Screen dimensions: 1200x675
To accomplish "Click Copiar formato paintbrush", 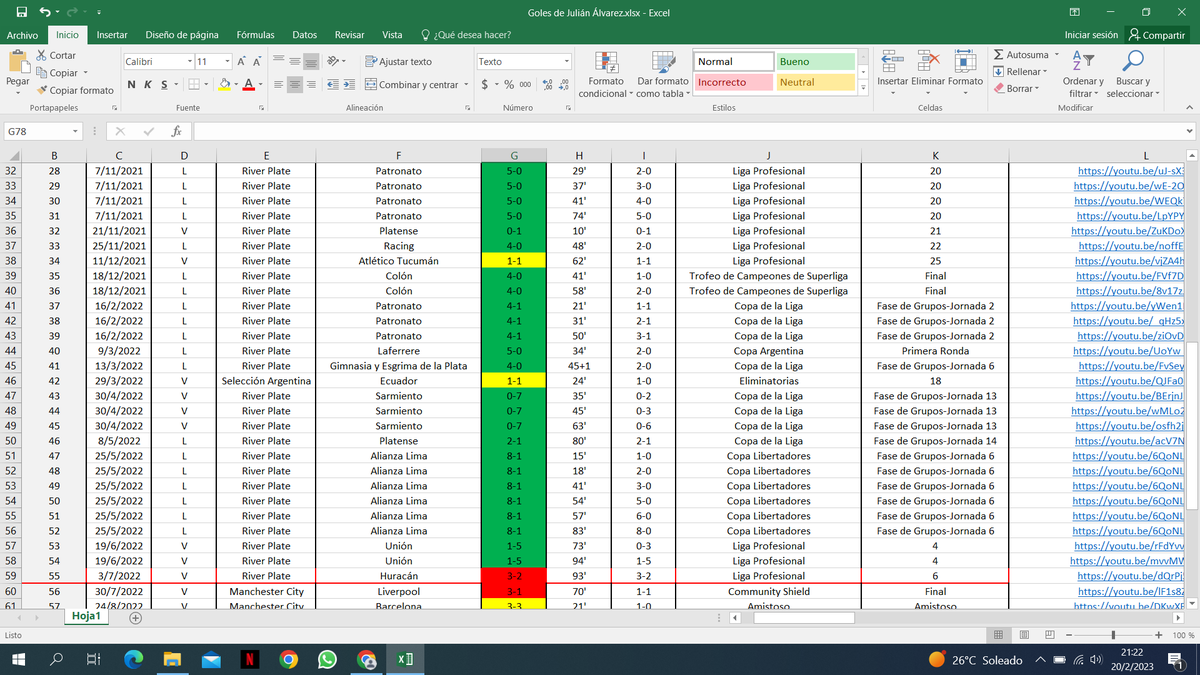I will 74,90.
